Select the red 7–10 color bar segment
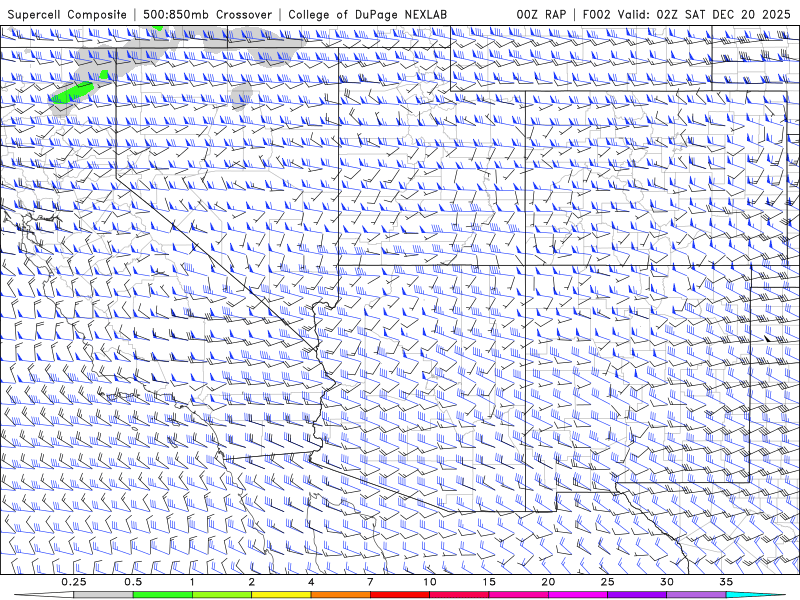 (x=400, y=595)
